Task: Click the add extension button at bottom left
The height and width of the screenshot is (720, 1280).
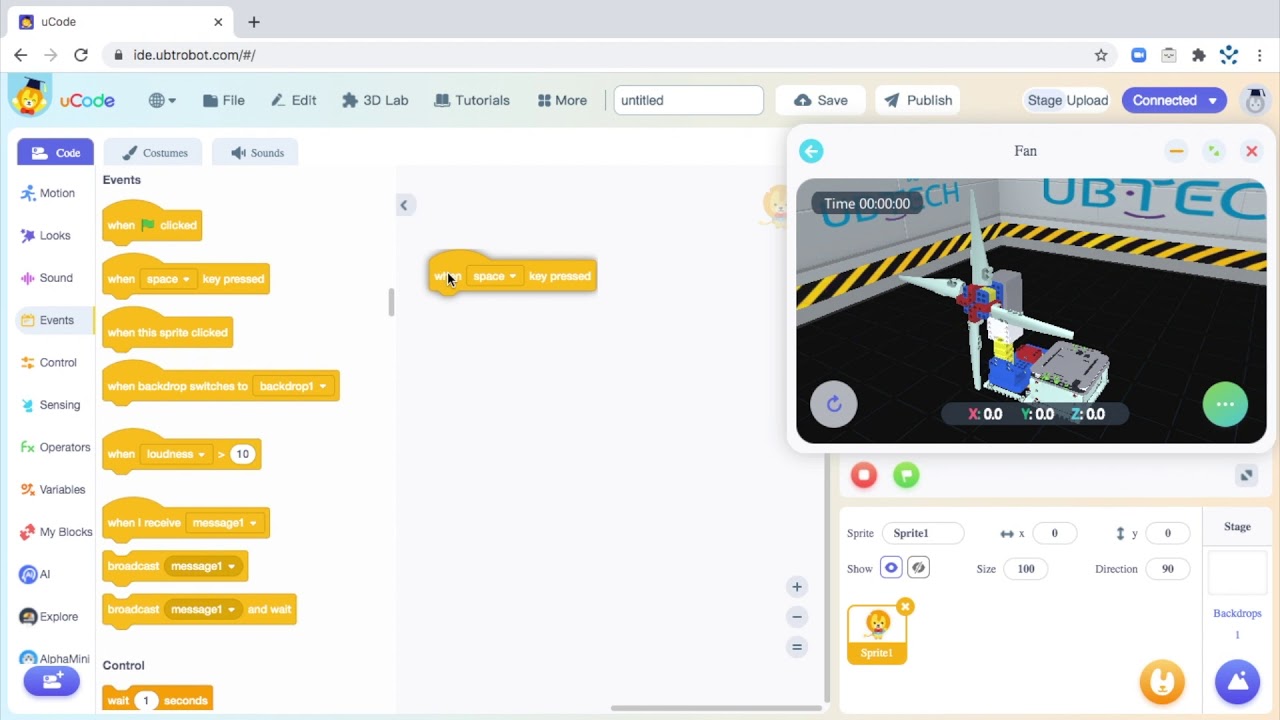Action: [52, 682]
